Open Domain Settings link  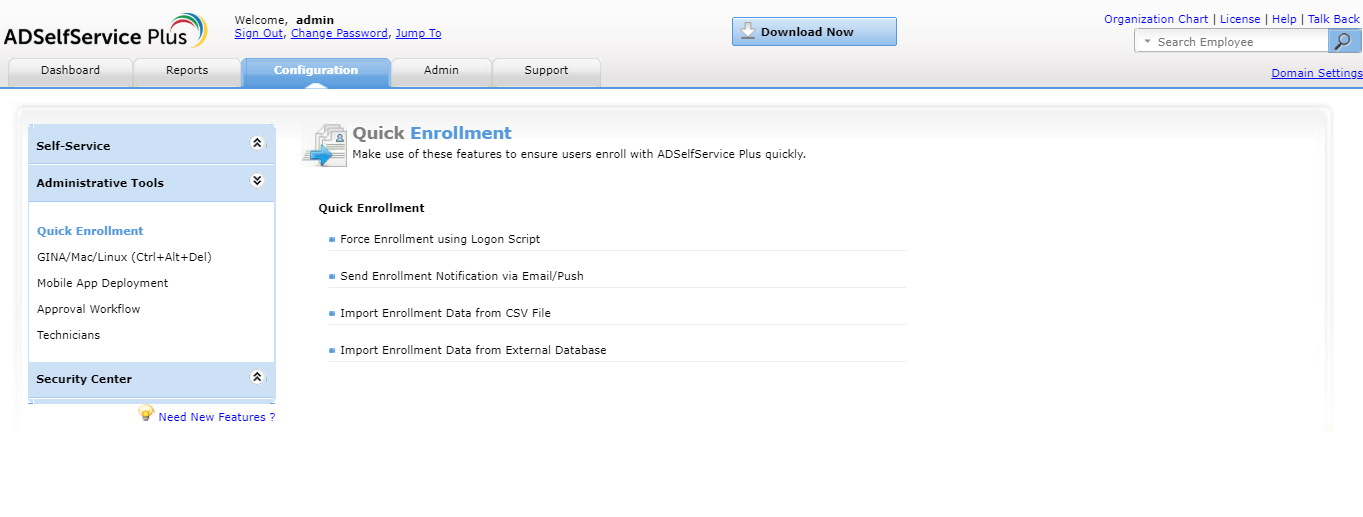tap(1317, 73)
